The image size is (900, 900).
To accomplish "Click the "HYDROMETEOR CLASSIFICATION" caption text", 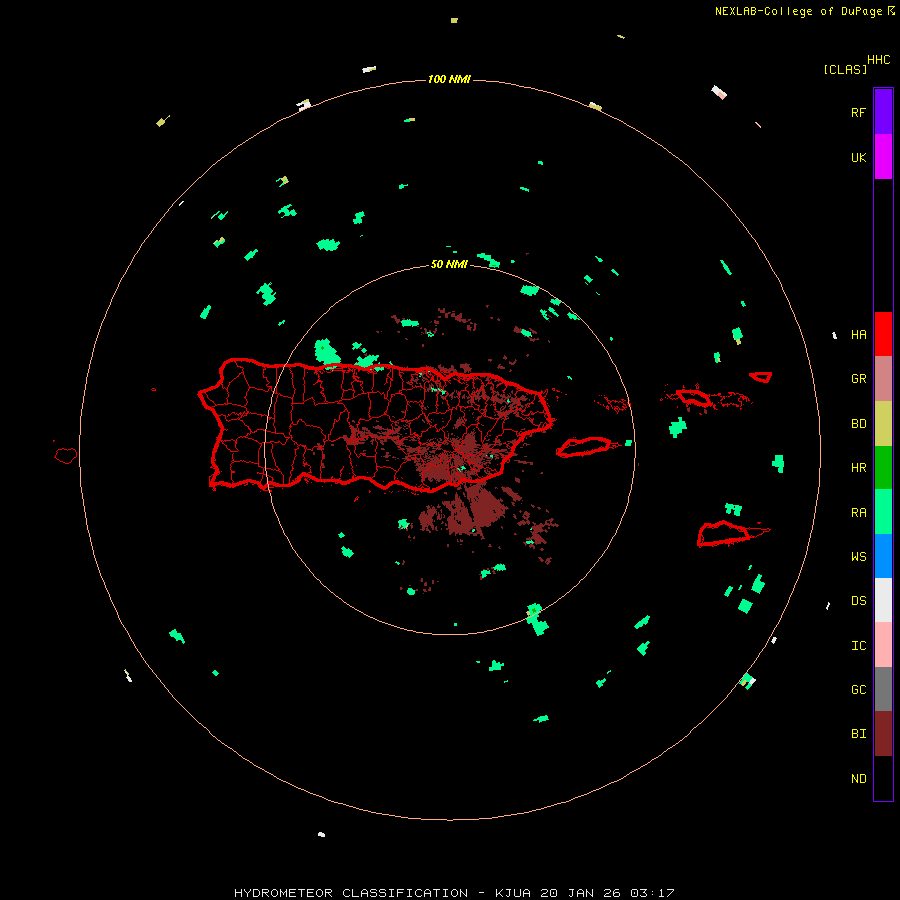I will click(351, 893).
